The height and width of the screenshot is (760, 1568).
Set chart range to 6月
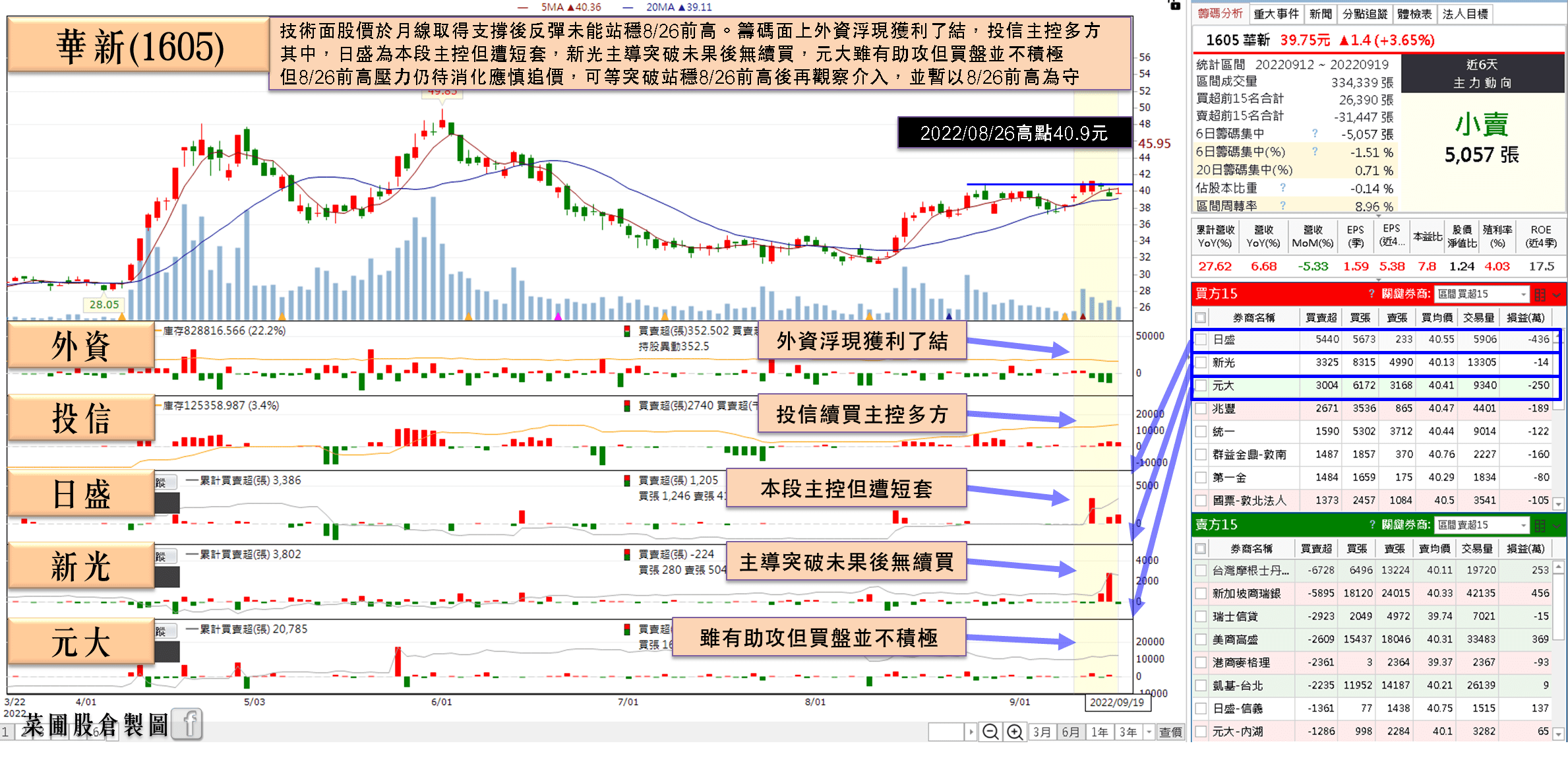click(x=1071, y=732)
